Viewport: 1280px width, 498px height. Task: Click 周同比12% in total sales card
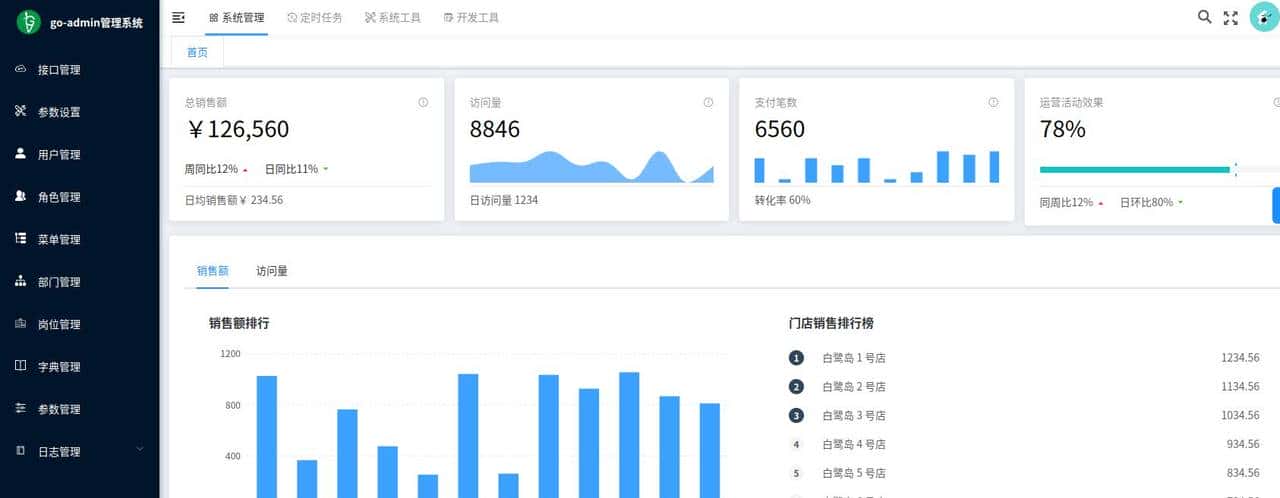point(212,169)
